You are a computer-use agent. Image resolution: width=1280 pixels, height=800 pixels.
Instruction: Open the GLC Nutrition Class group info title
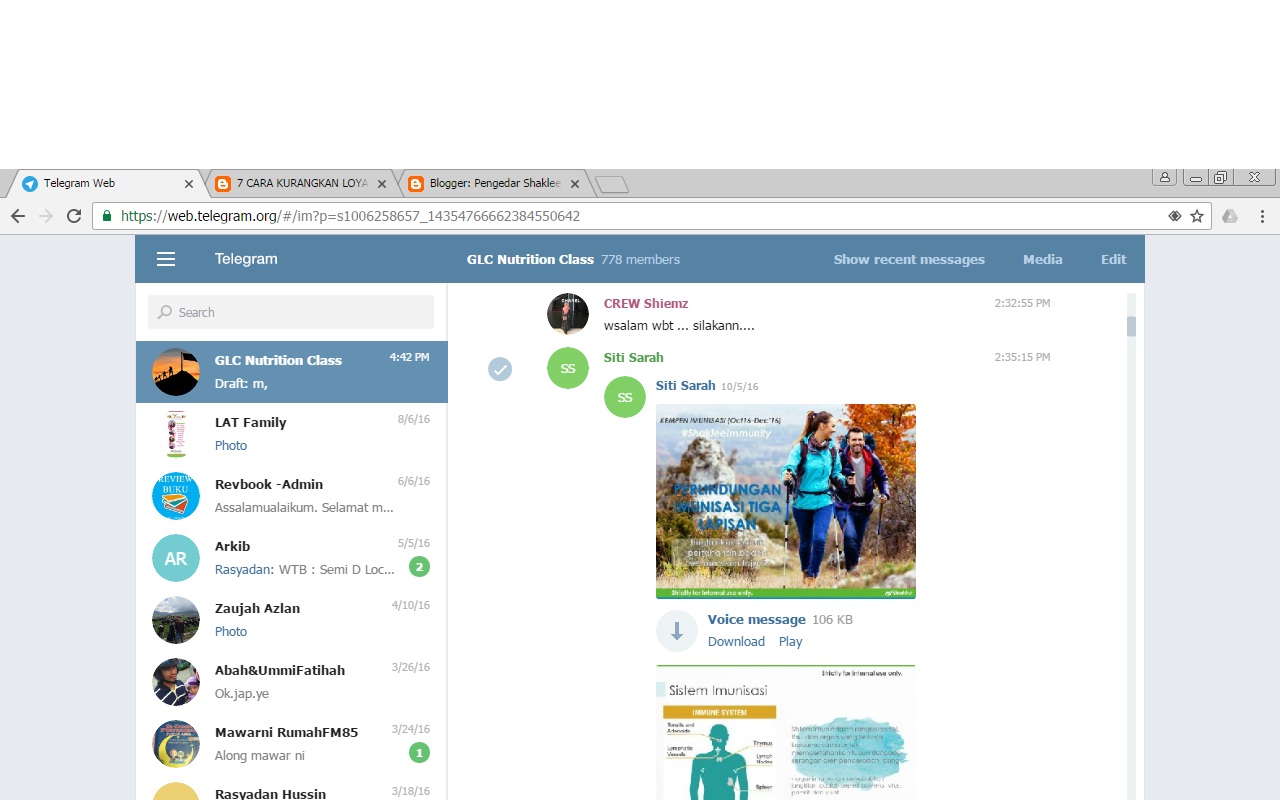tap(530, 259)
